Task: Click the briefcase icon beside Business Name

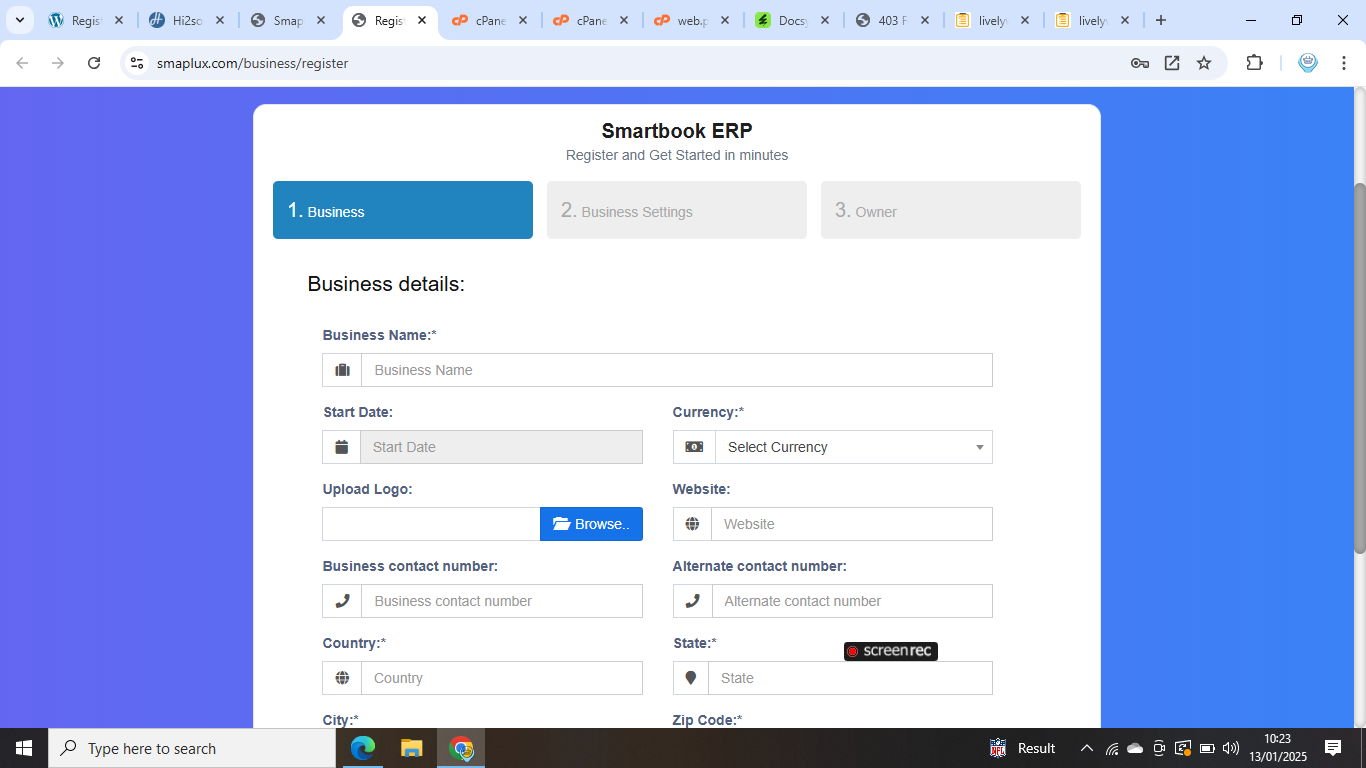Action: [342, 370]
